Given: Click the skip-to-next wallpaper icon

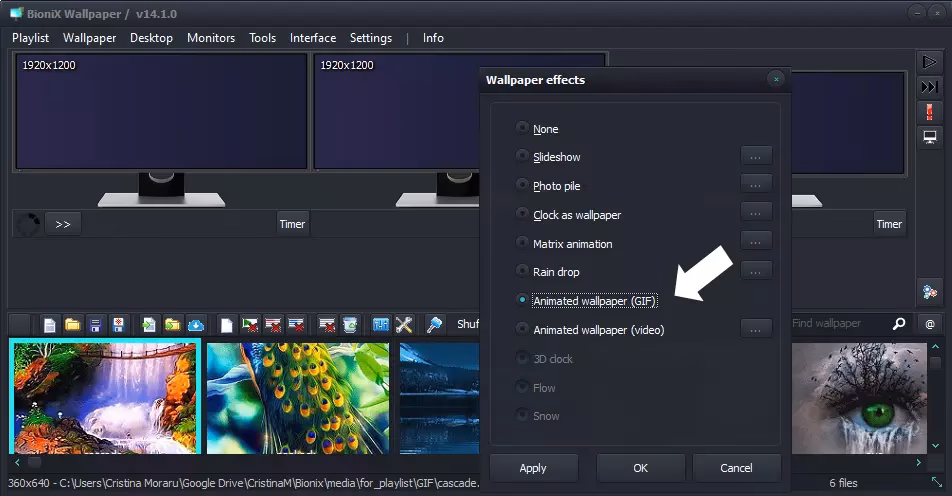Looking at the screenshot, I should 930,87.
